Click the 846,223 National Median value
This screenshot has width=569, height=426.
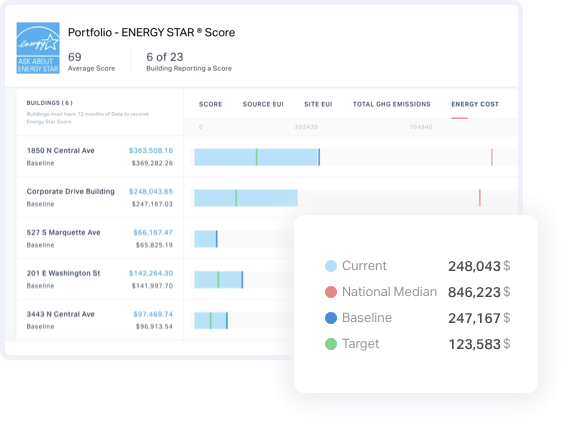[x=474, y=292]
